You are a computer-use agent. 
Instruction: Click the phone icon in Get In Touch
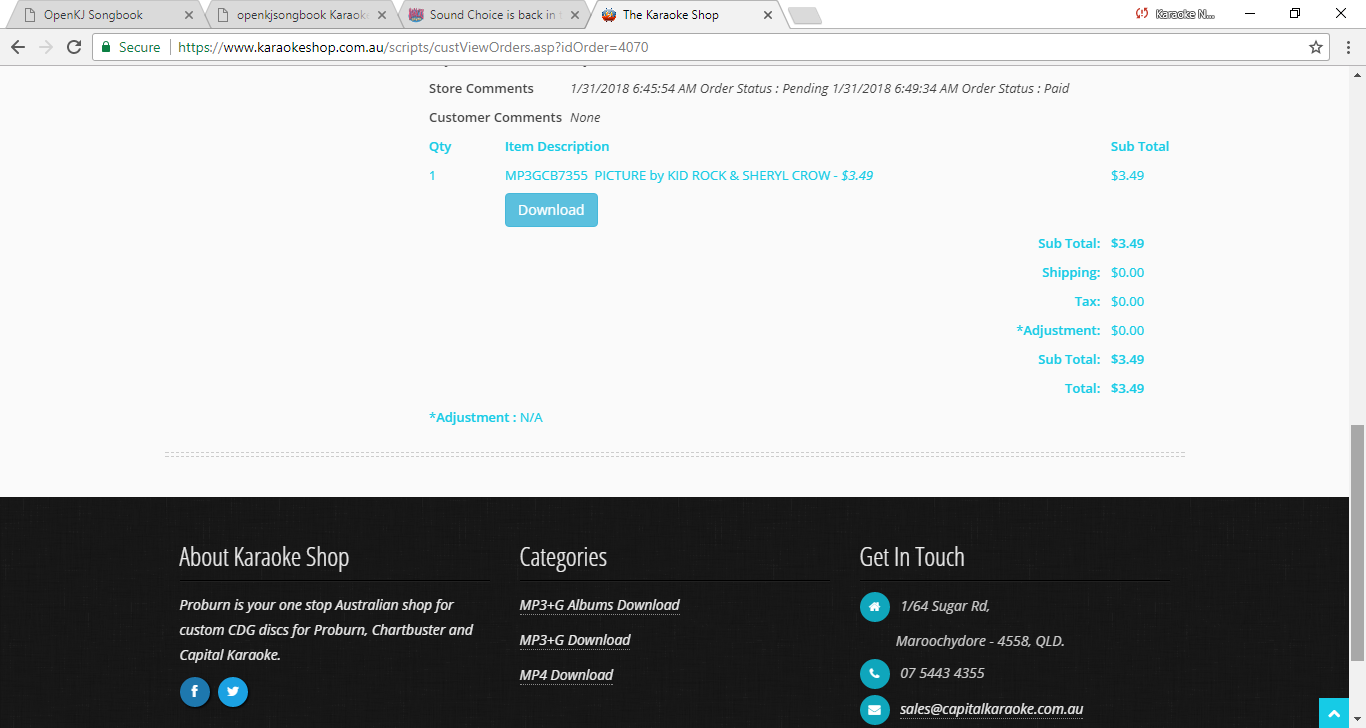pyautogui.click(x=874, y=673)
